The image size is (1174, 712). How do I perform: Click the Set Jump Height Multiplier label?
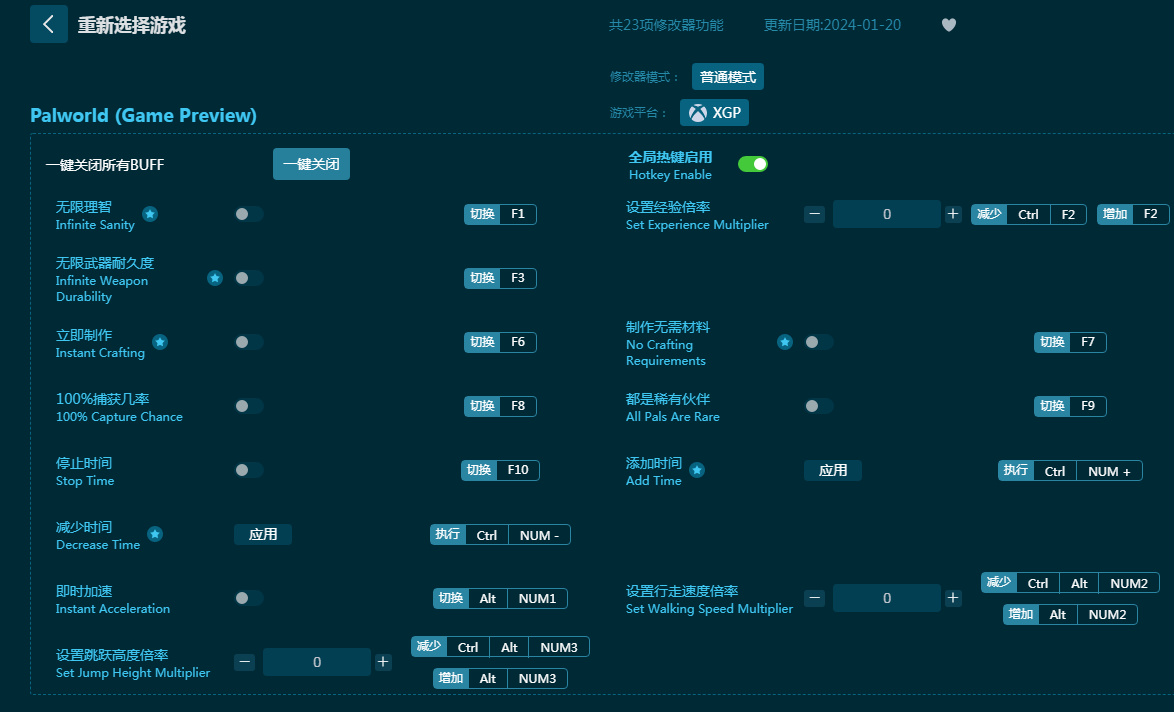pyautogui.click(x=133, y=673)
